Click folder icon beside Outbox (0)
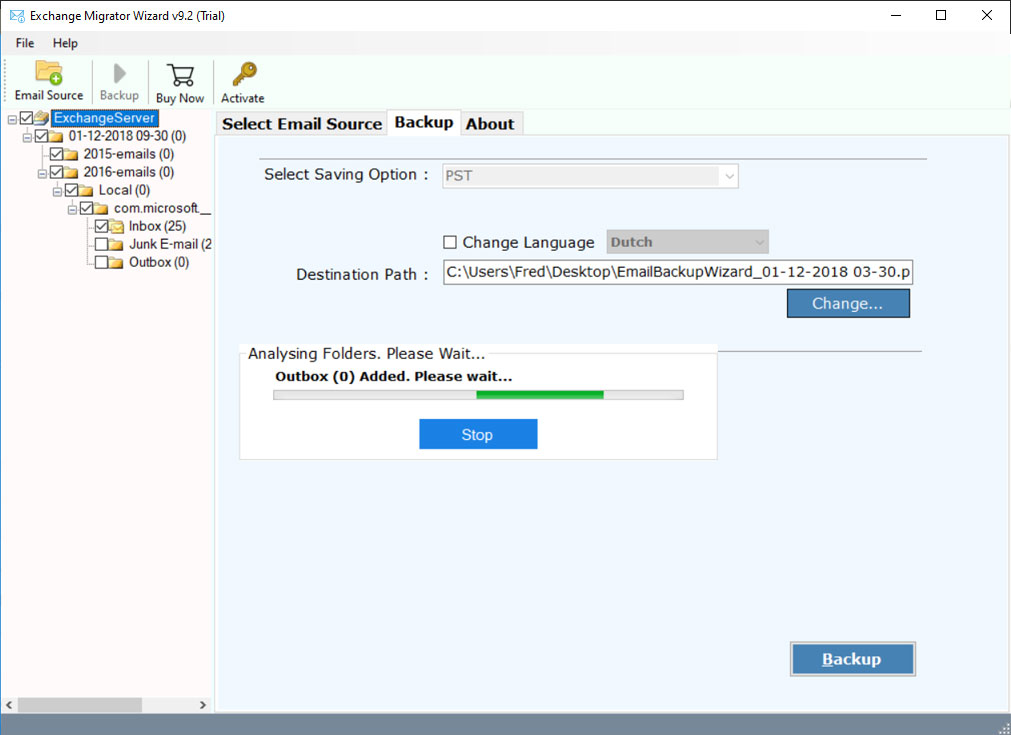Screen dimensions: 1011x735 coord(116,262)
